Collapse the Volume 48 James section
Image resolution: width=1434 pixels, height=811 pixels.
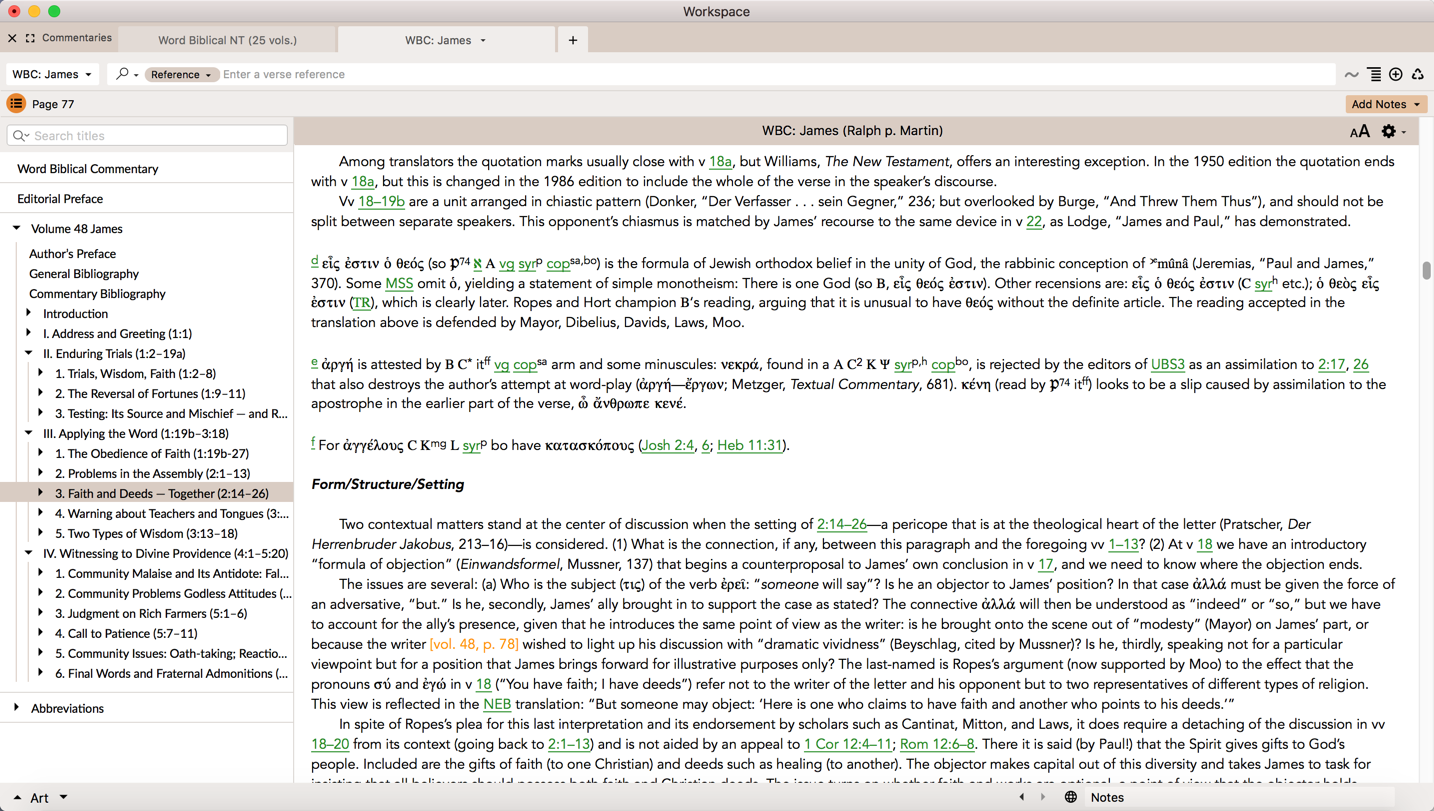pyautogui.click(x=17, y=228)
